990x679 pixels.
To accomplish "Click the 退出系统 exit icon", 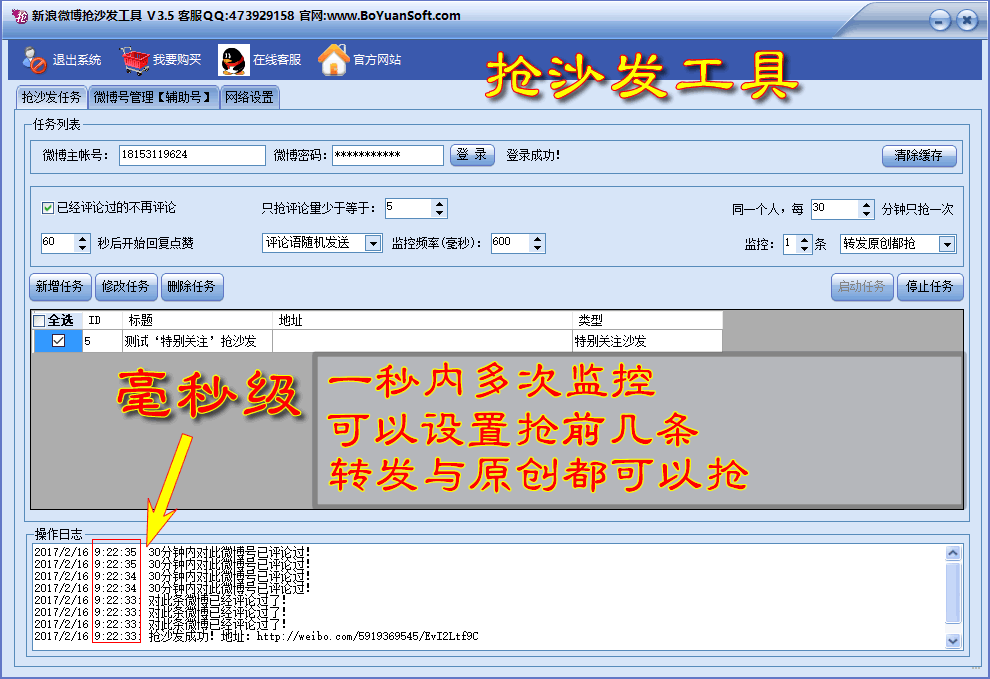I will click(x=34, y=60).
